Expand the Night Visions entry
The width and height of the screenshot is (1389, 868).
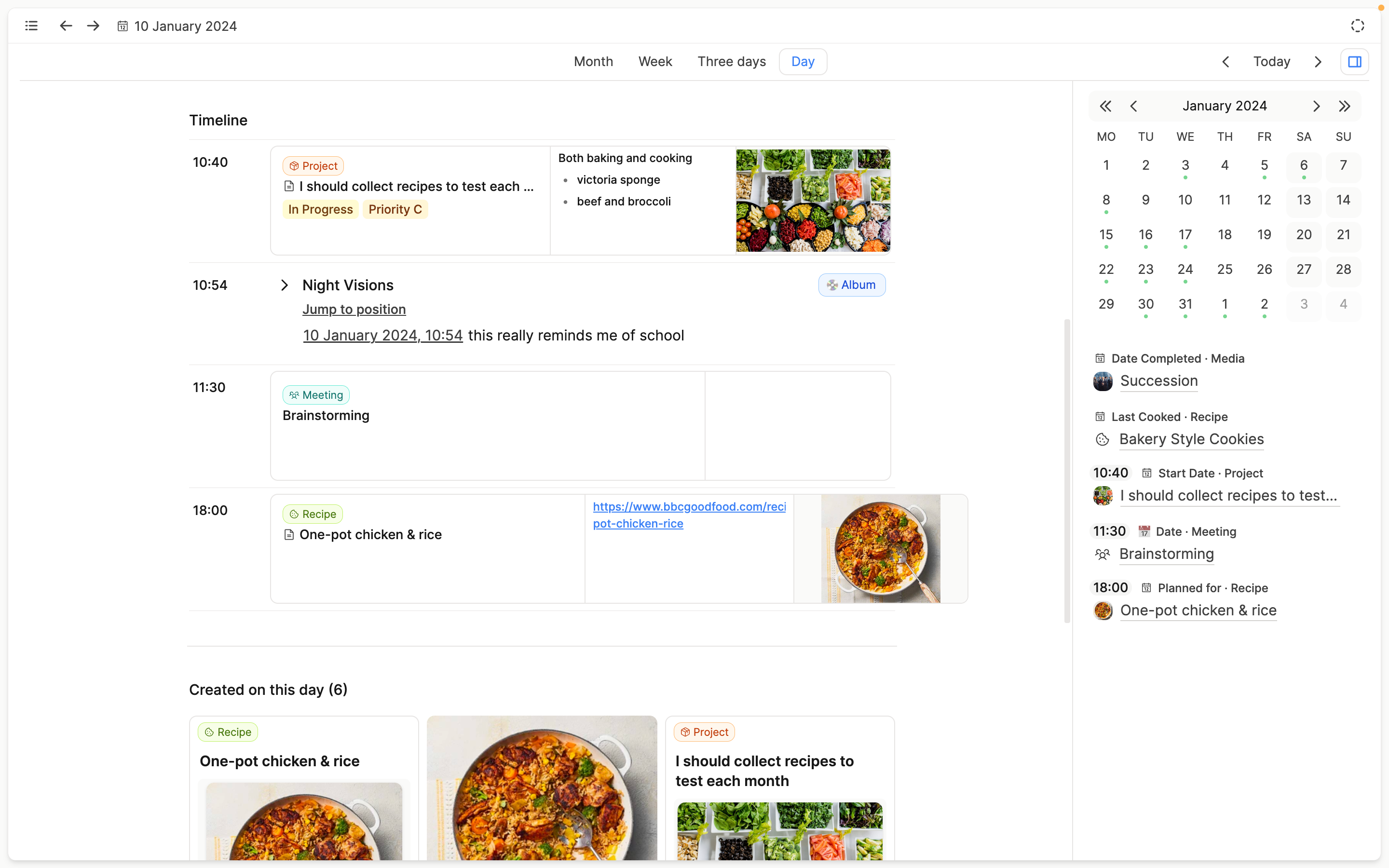point(285,285)
